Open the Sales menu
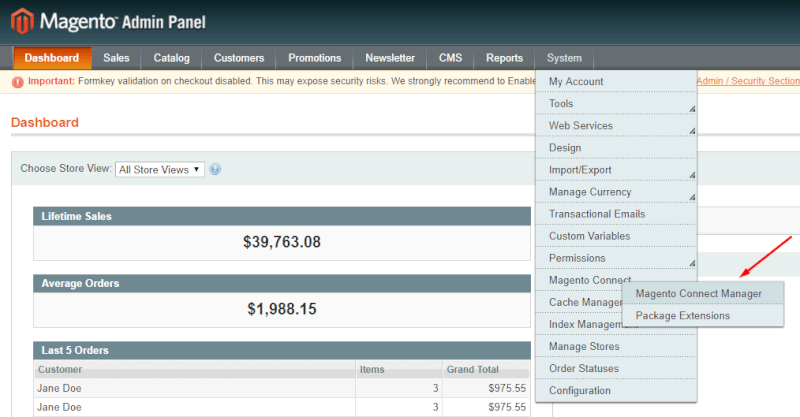This screenshot has height=417, width=800. tap(116, 58)
